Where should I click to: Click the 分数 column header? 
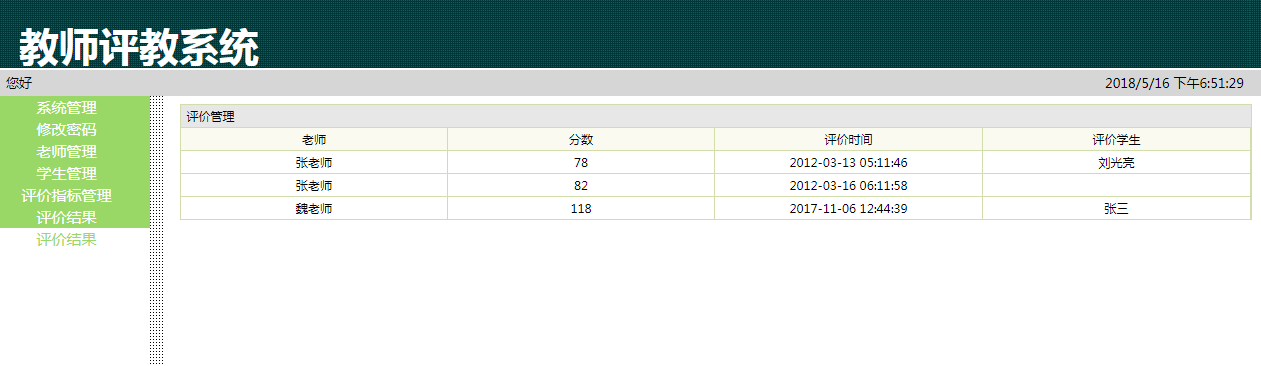(x=581, y=140)
